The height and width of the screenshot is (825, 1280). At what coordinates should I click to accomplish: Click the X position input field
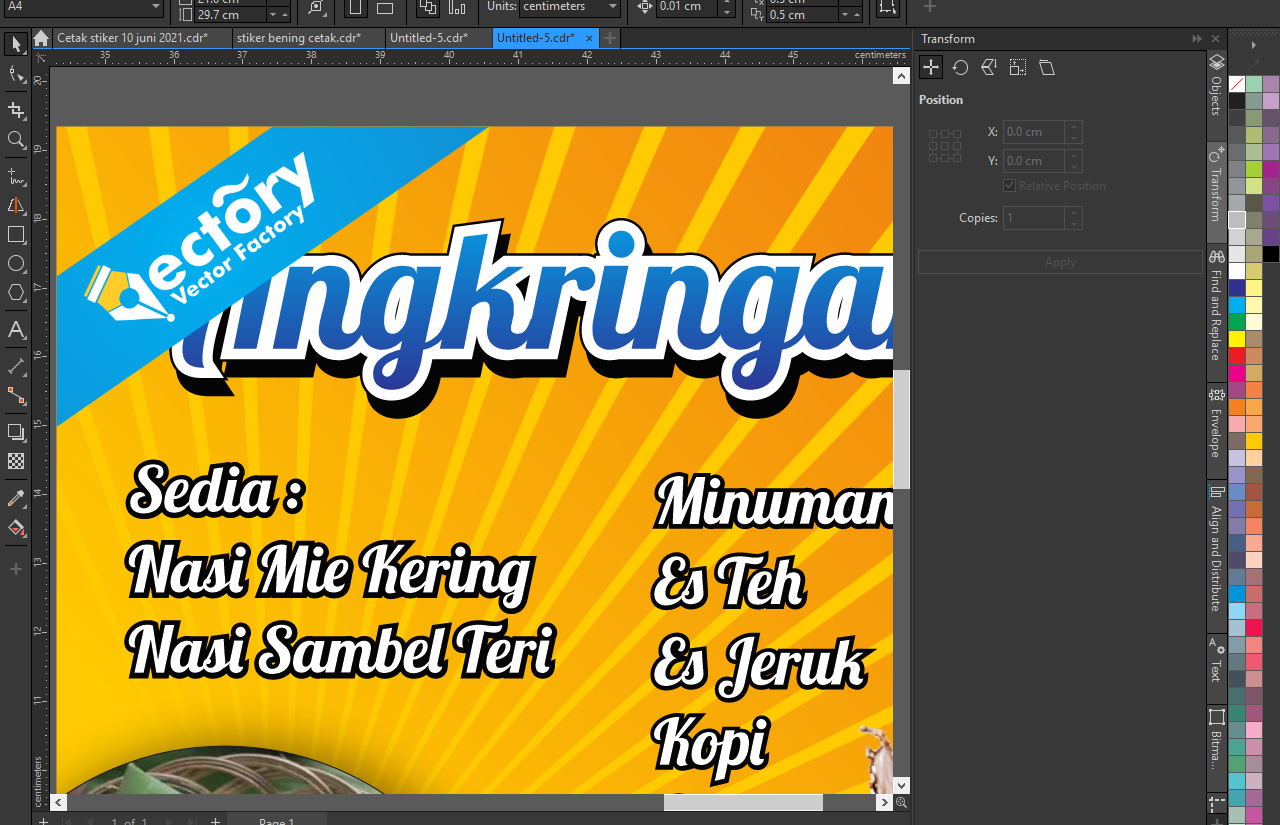(x=1034, y=132)
